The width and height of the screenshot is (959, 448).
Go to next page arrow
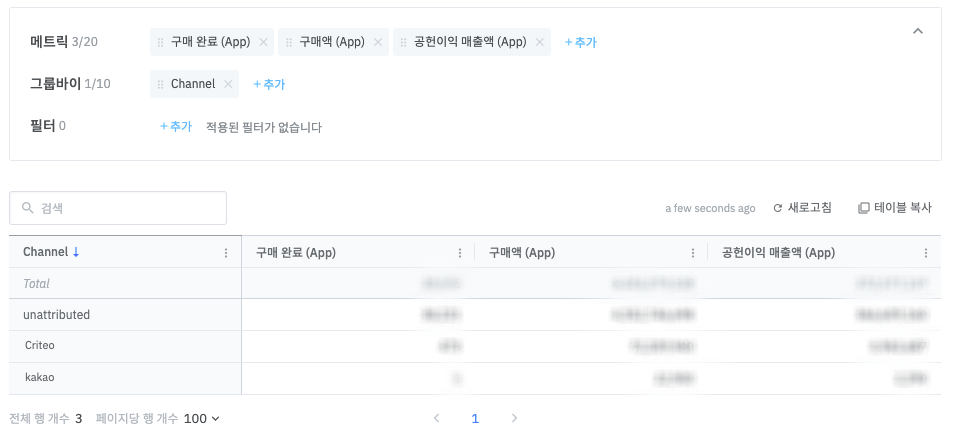[514, 419]
